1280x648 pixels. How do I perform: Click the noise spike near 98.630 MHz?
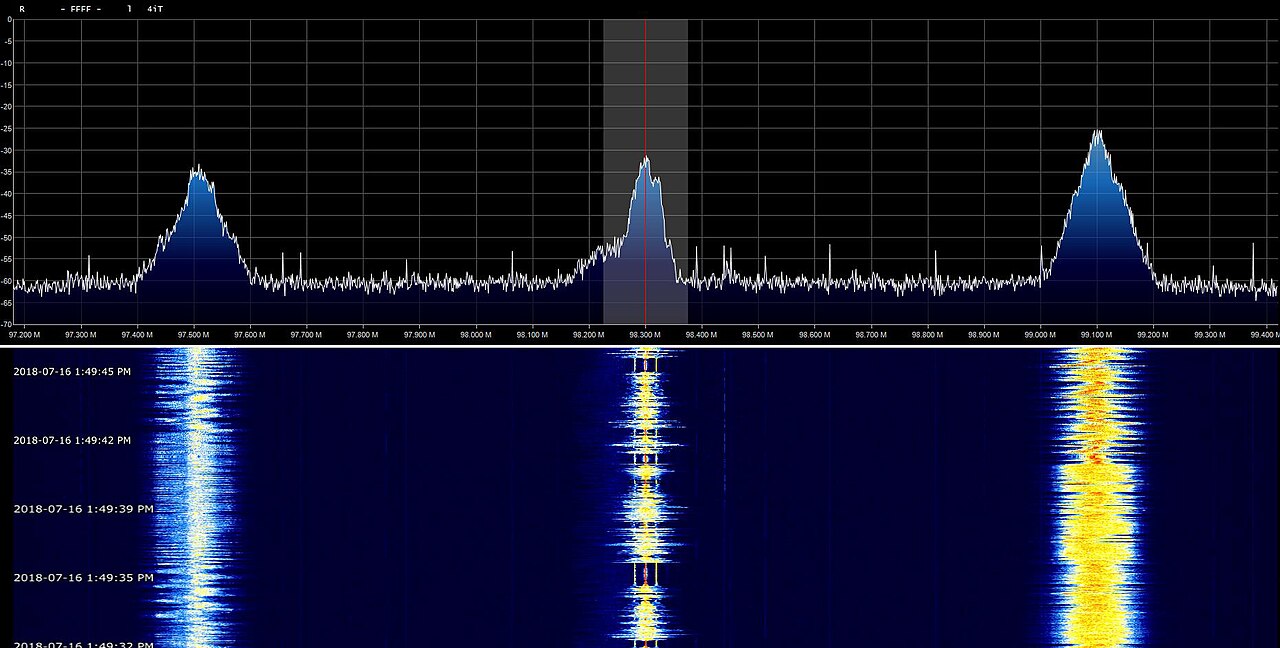pos(830,252)
